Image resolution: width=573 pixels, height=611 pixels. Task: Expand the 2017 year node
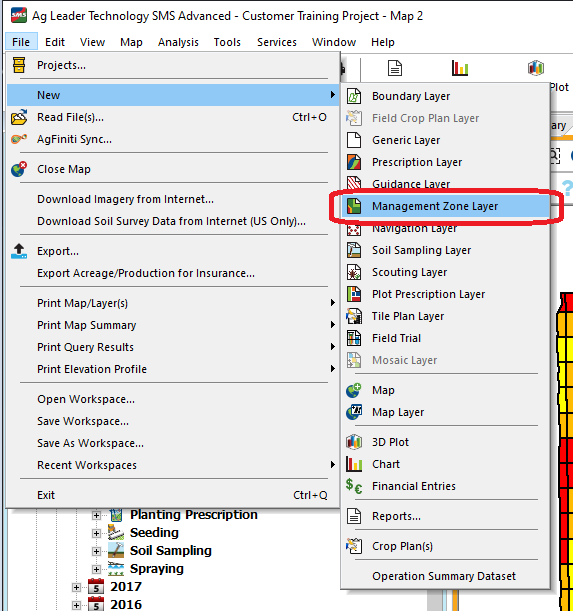pyautogui.click(x=76, y=587)
